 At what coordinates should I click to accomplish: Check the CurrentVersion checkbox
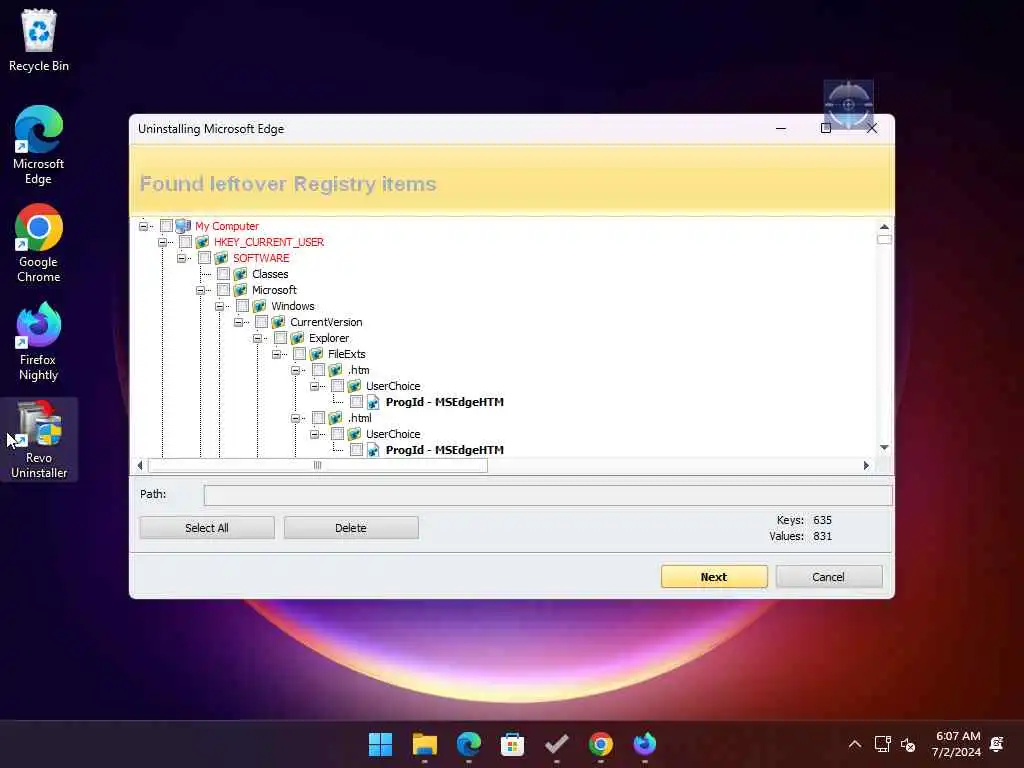coord(261,322)
